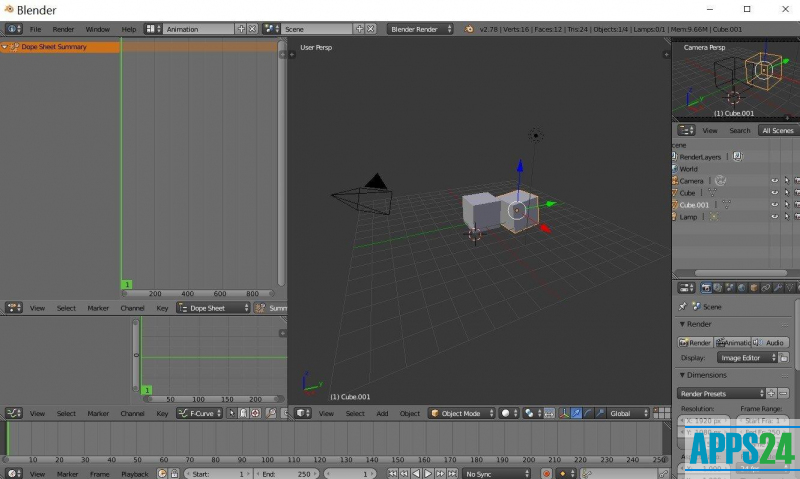Toggle the timeline preview range clock icon

(x=162, y=474)
